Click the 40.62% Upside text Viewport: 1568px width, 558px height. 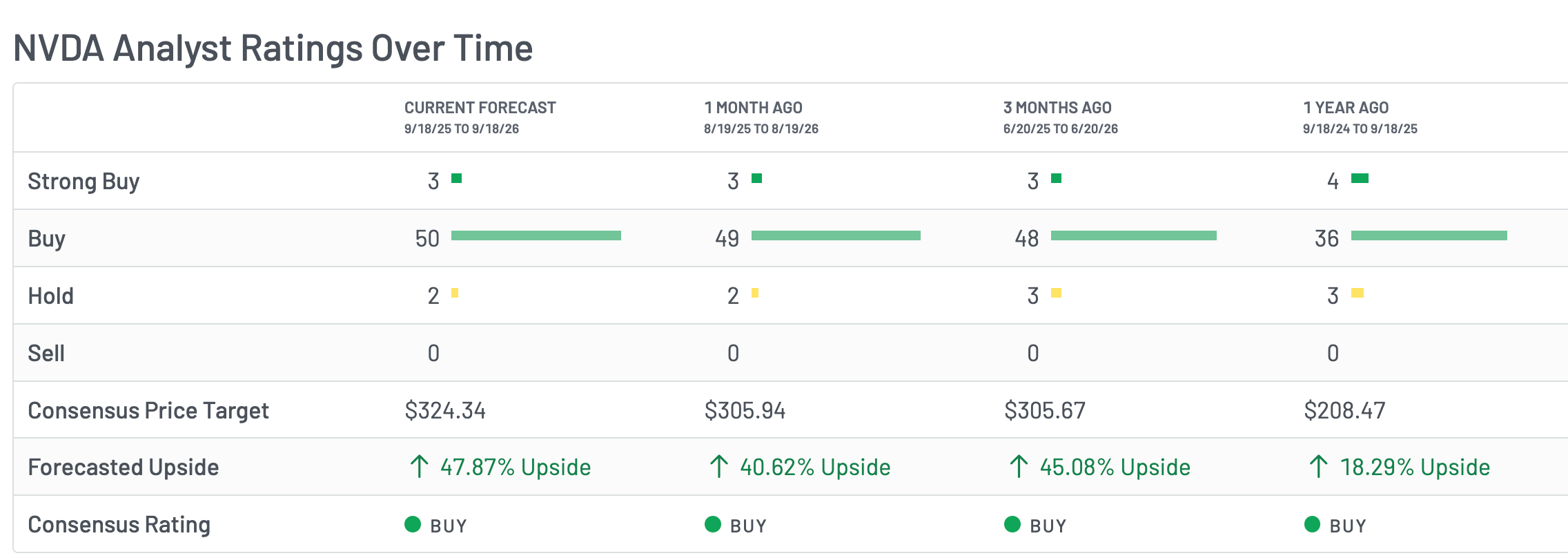[x=815, y=468]
